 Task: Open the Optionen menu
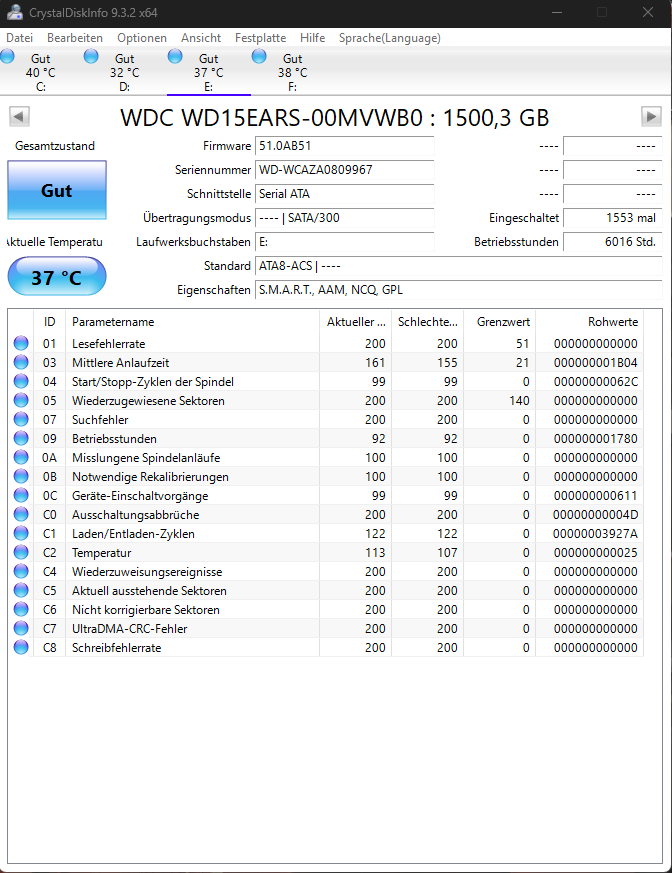[142, 38]
